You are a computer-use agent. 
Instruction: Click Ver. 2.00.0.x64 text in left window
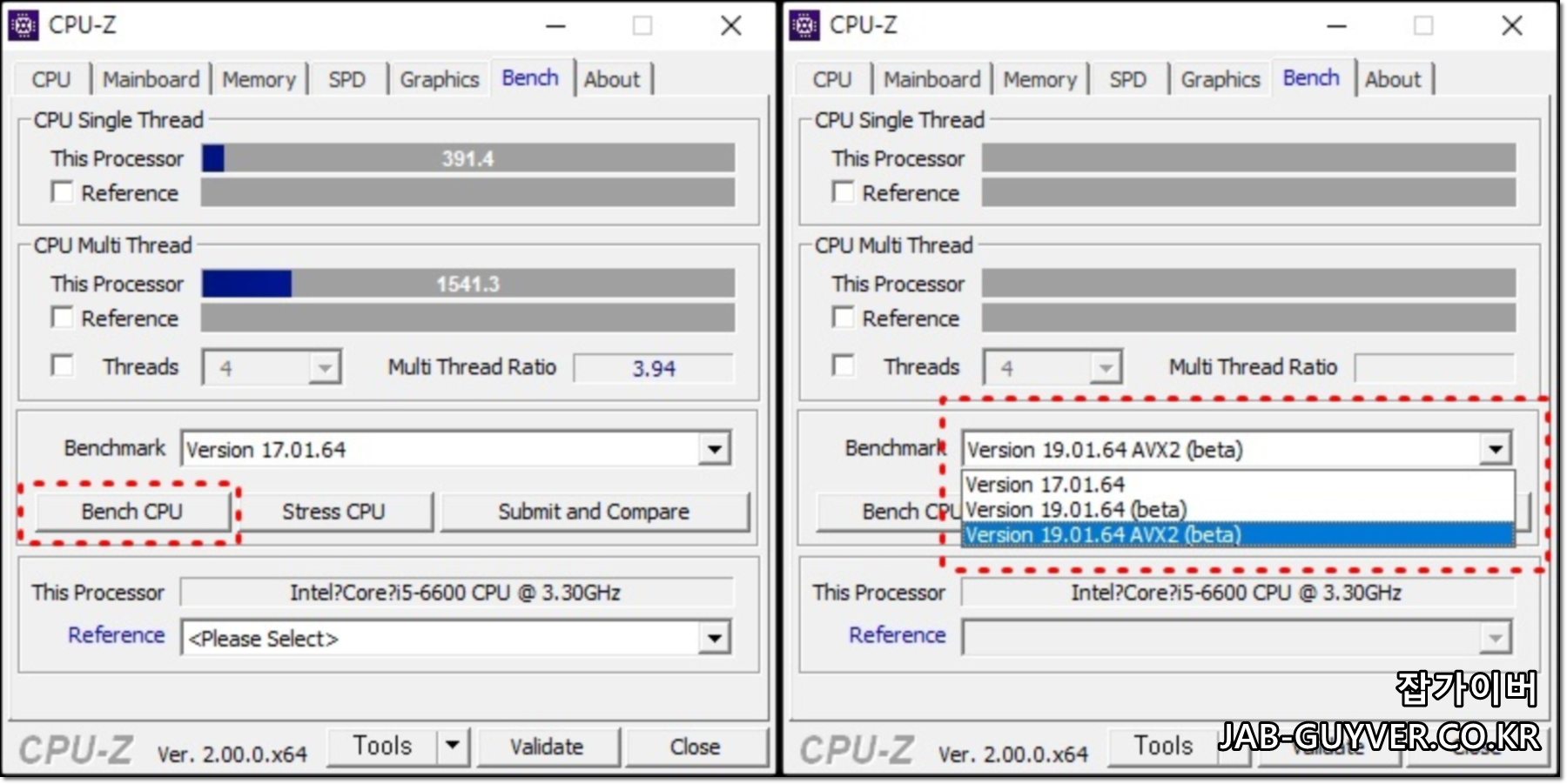232,754
